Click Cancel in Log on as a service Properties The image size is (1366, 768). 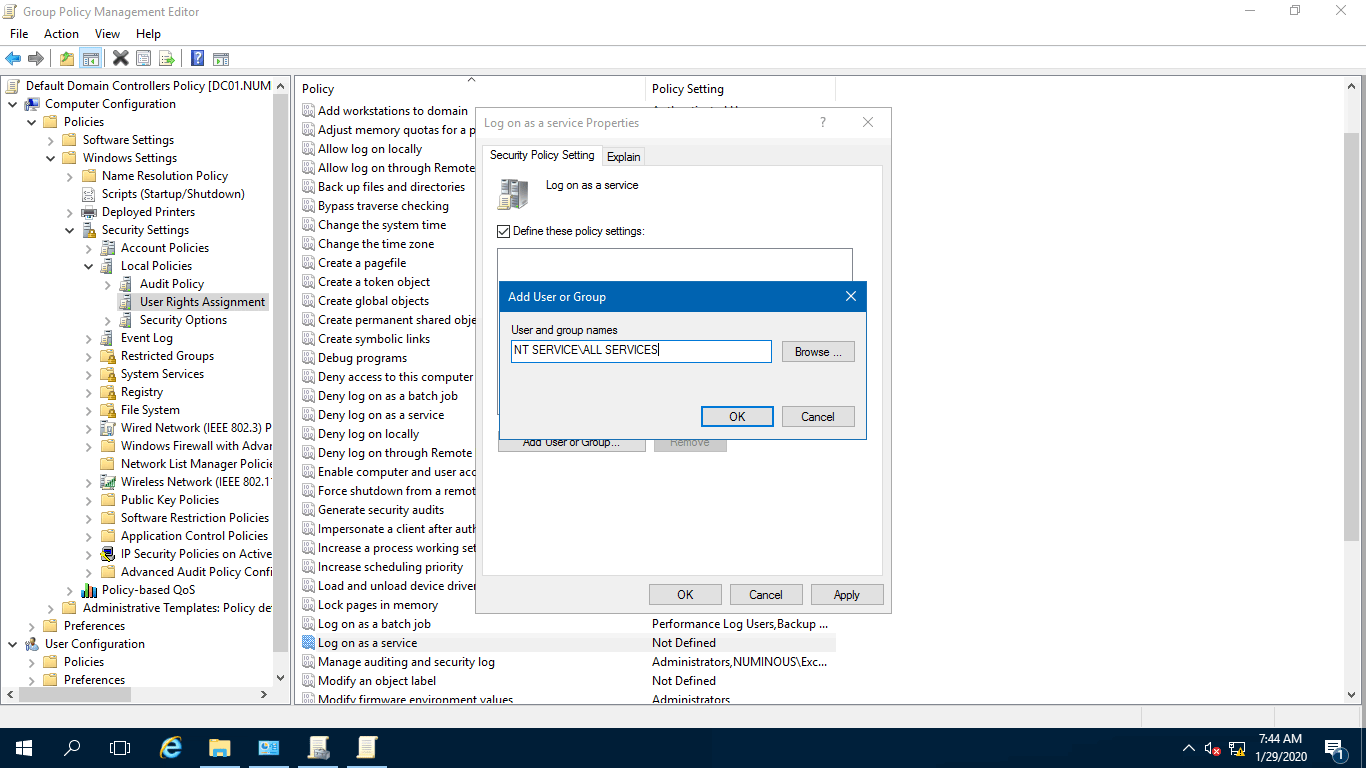pos(766,595)
